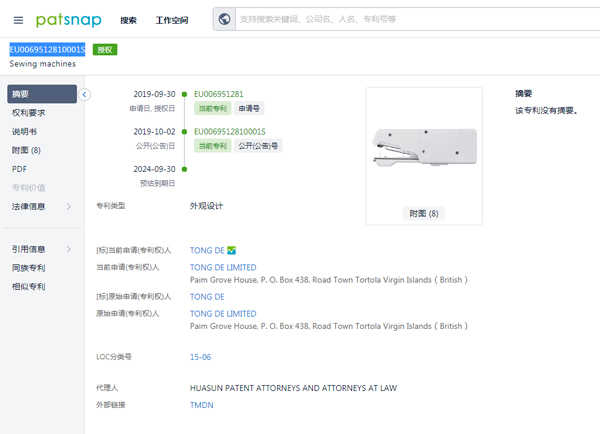
Task: Open the TONG DE standardized original assignee link
Action: [207, 297]
